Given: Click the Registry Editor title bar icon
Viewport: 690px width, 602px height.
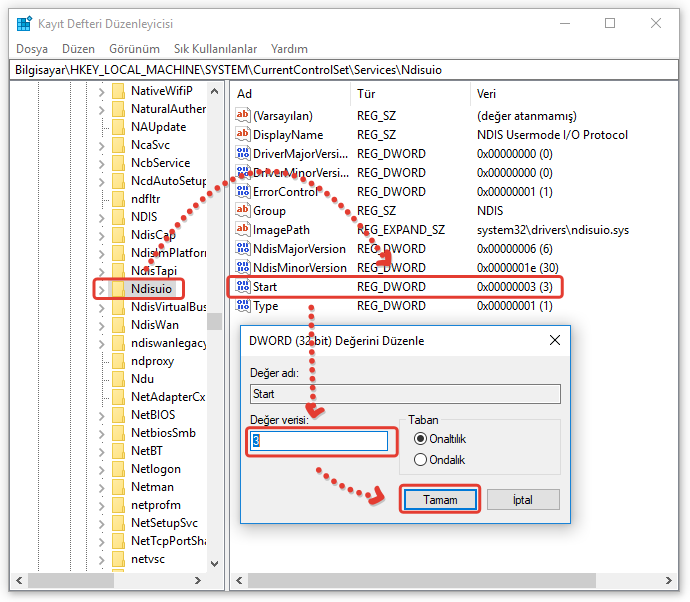Looking at the screenshot, I should [x=24, y=22].
